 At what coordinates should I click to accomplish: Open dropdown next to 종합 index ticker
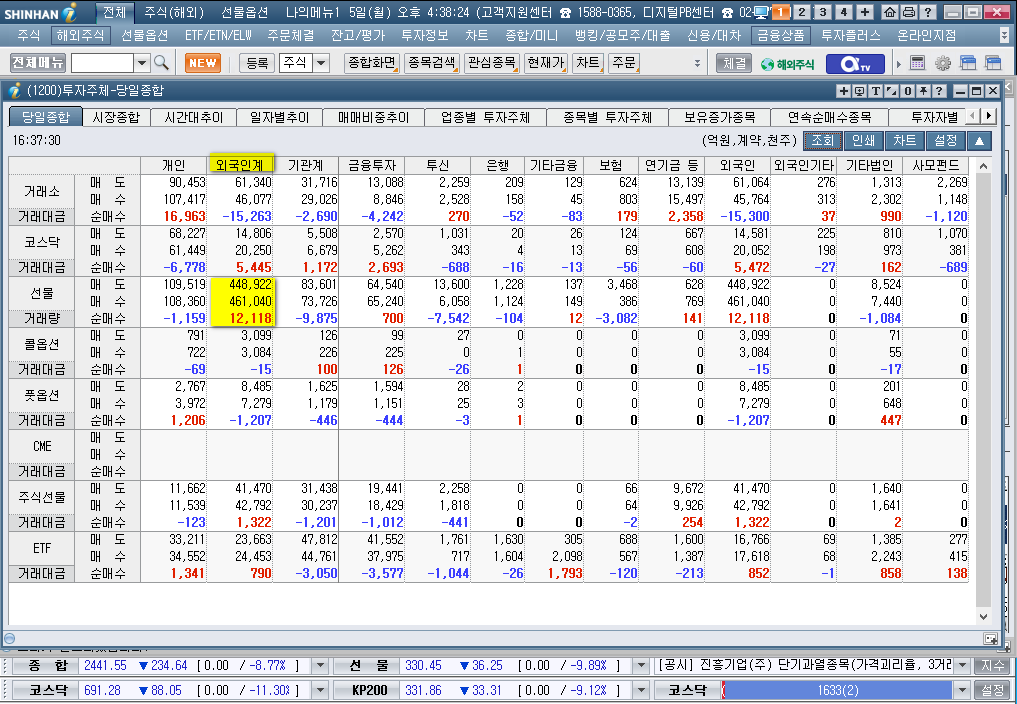click(x=320, y=665)
